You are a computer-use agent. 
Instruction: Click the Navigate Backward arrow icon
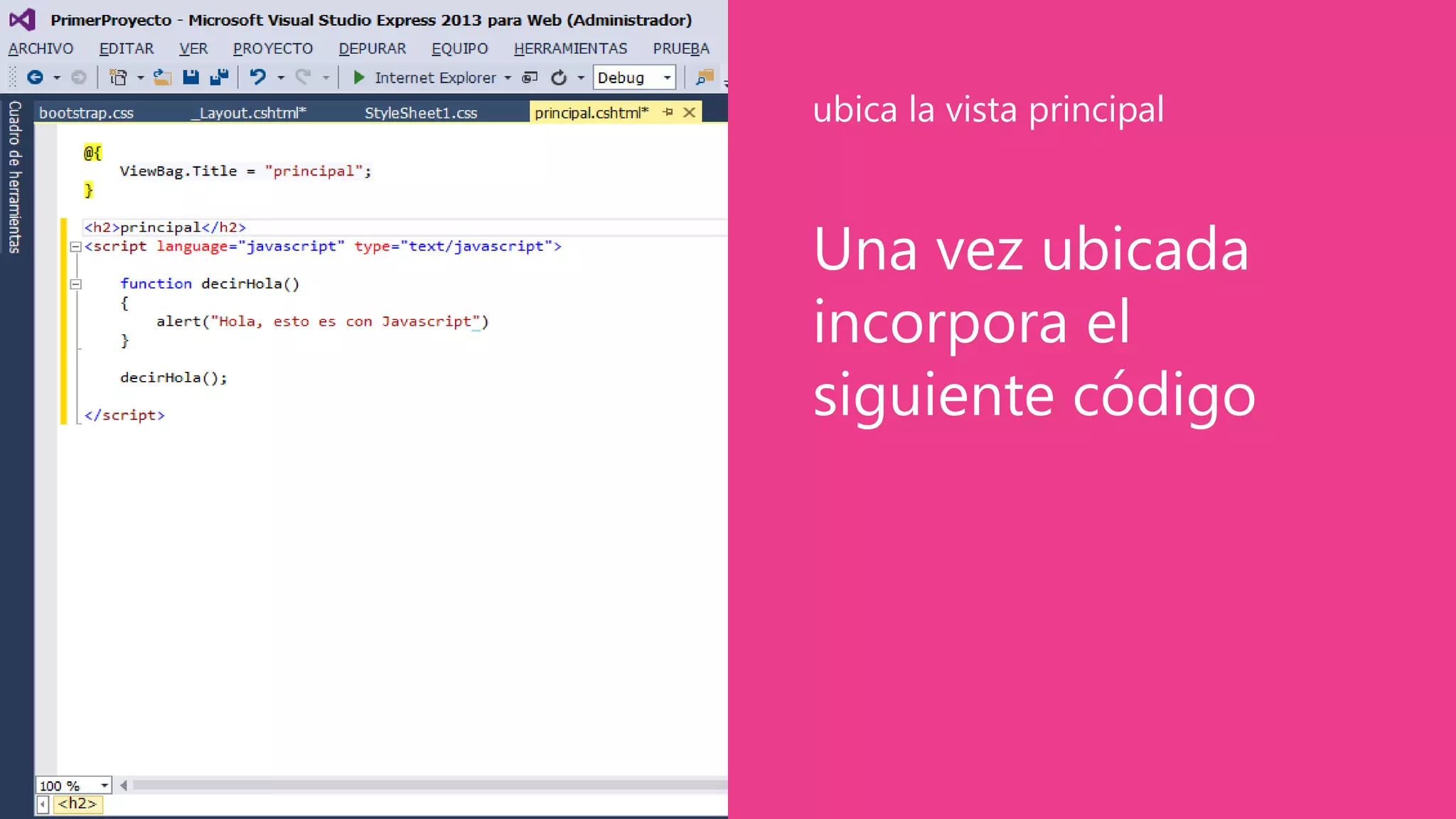[x=35, y=77]
